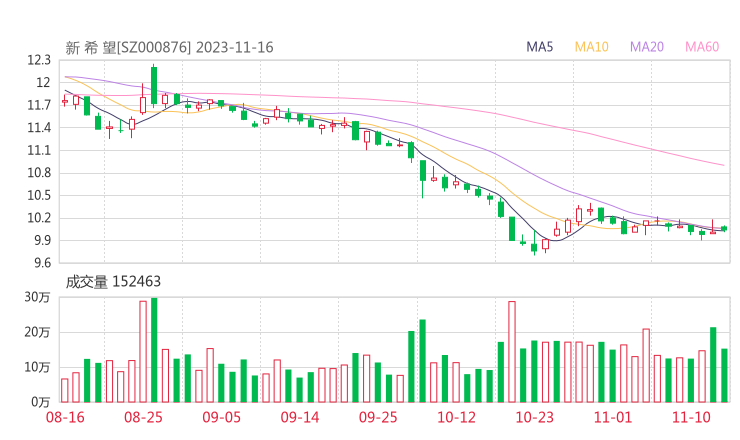Click the 11.7 price axis label
The height and width of the screenshot is (440, 740).
tap(39, 105)
